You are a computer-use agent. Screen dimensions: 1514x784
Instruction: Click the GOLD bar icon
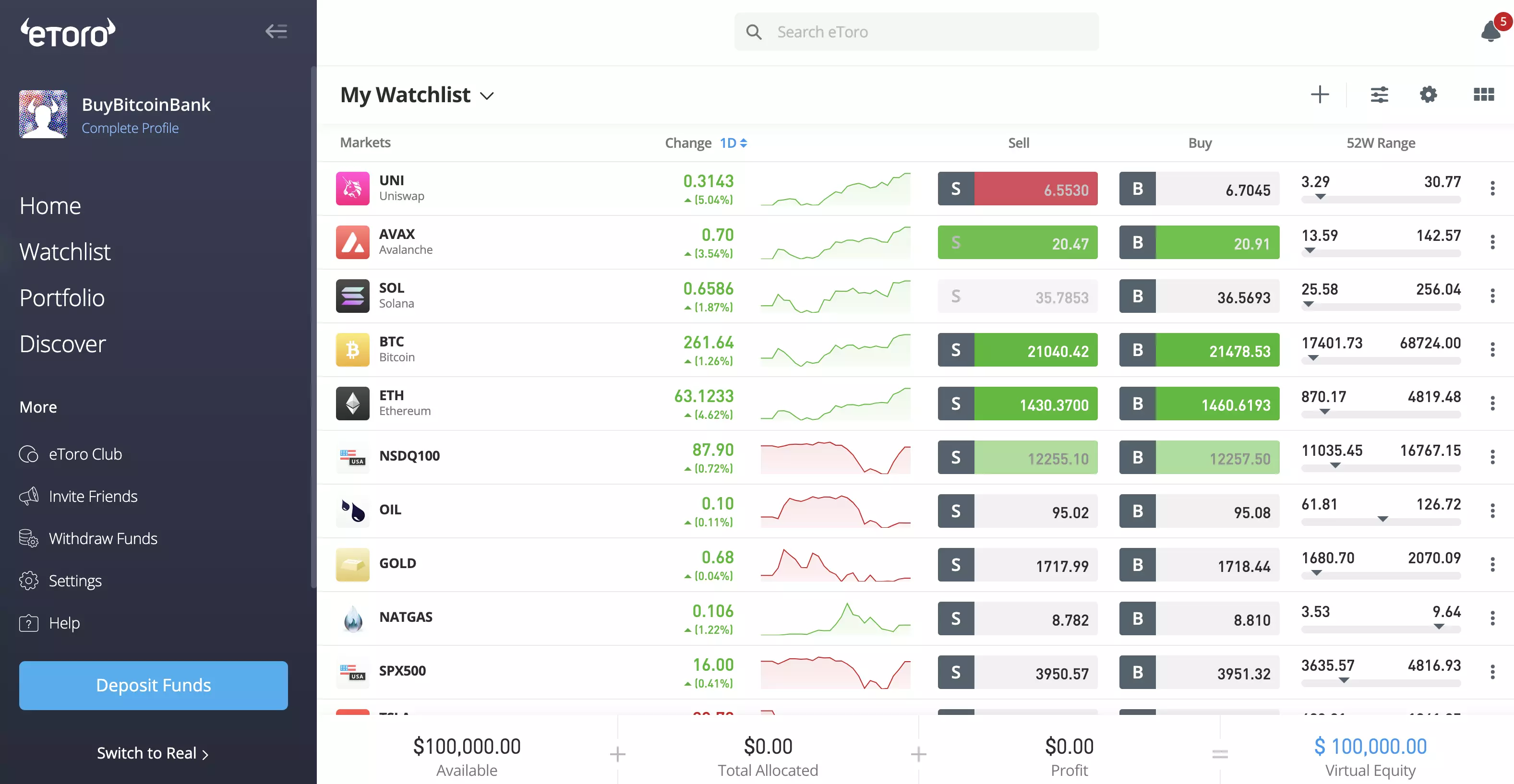[353, 564]
